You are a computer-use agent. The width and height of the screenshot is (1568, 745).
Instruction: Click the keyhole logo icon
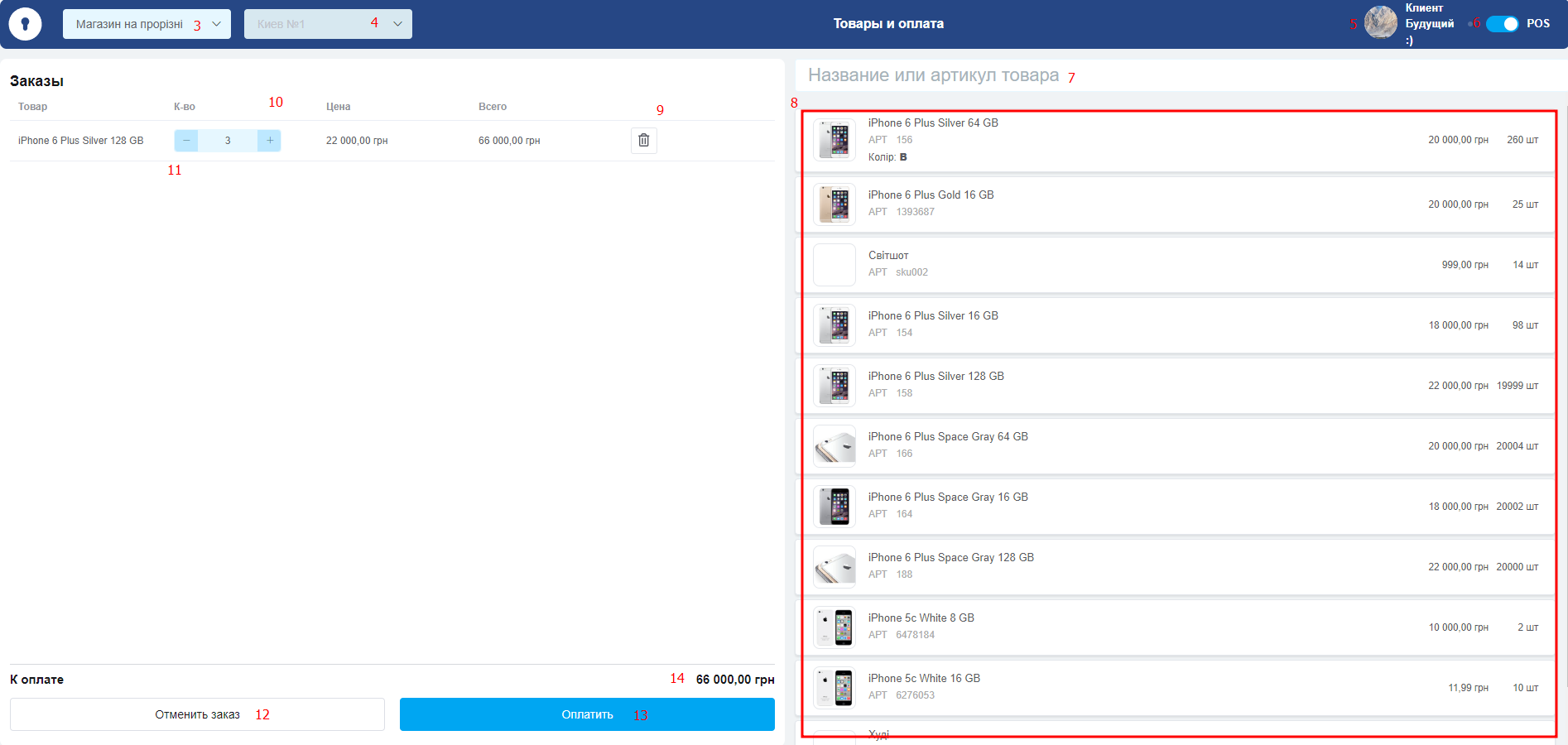(x=25, y=24)
